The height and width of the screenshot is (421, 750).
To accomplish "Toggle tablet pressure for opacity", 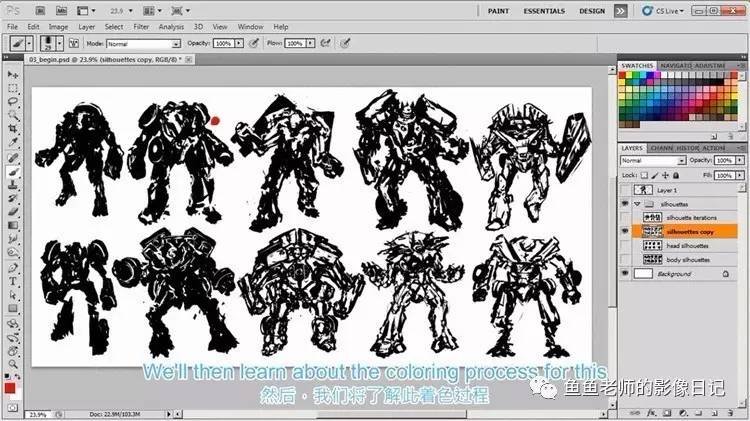I will [254, 44].
